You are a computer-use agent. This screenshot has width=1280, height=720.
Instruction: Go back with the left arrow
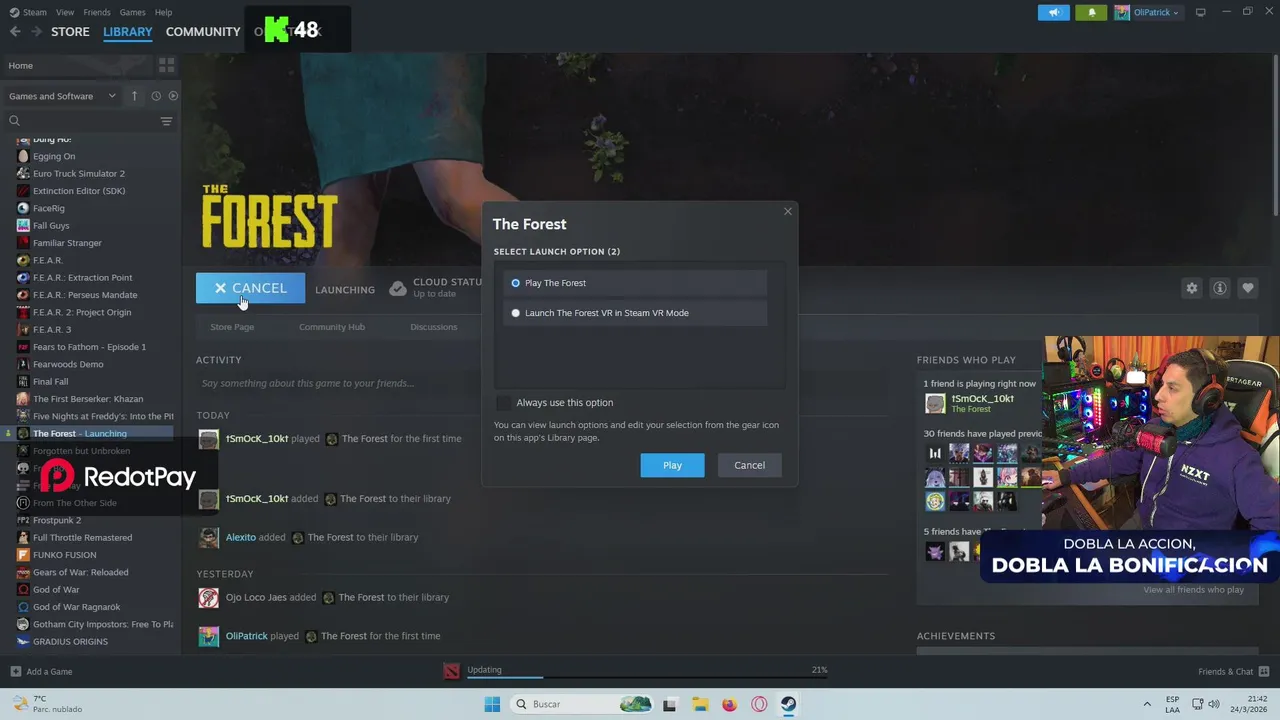(15, 31)
